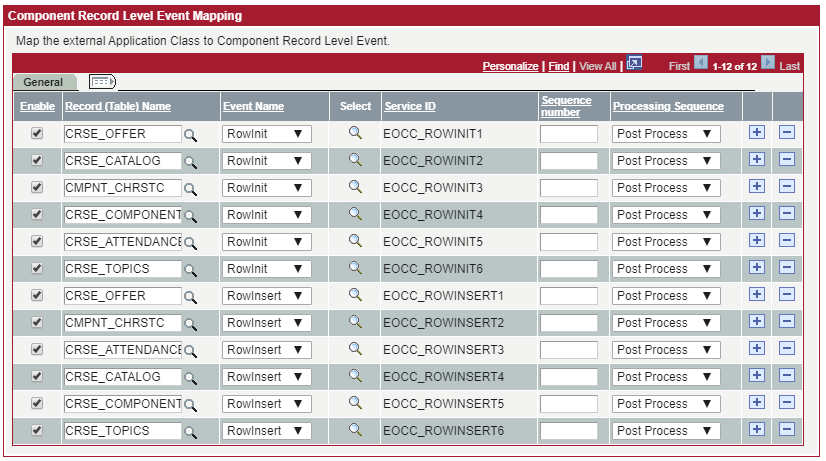The width and height of the screenshot is (826, 461).
Task: Switch to the General tab
Action: pyautogui.click(x=43, y=82)
